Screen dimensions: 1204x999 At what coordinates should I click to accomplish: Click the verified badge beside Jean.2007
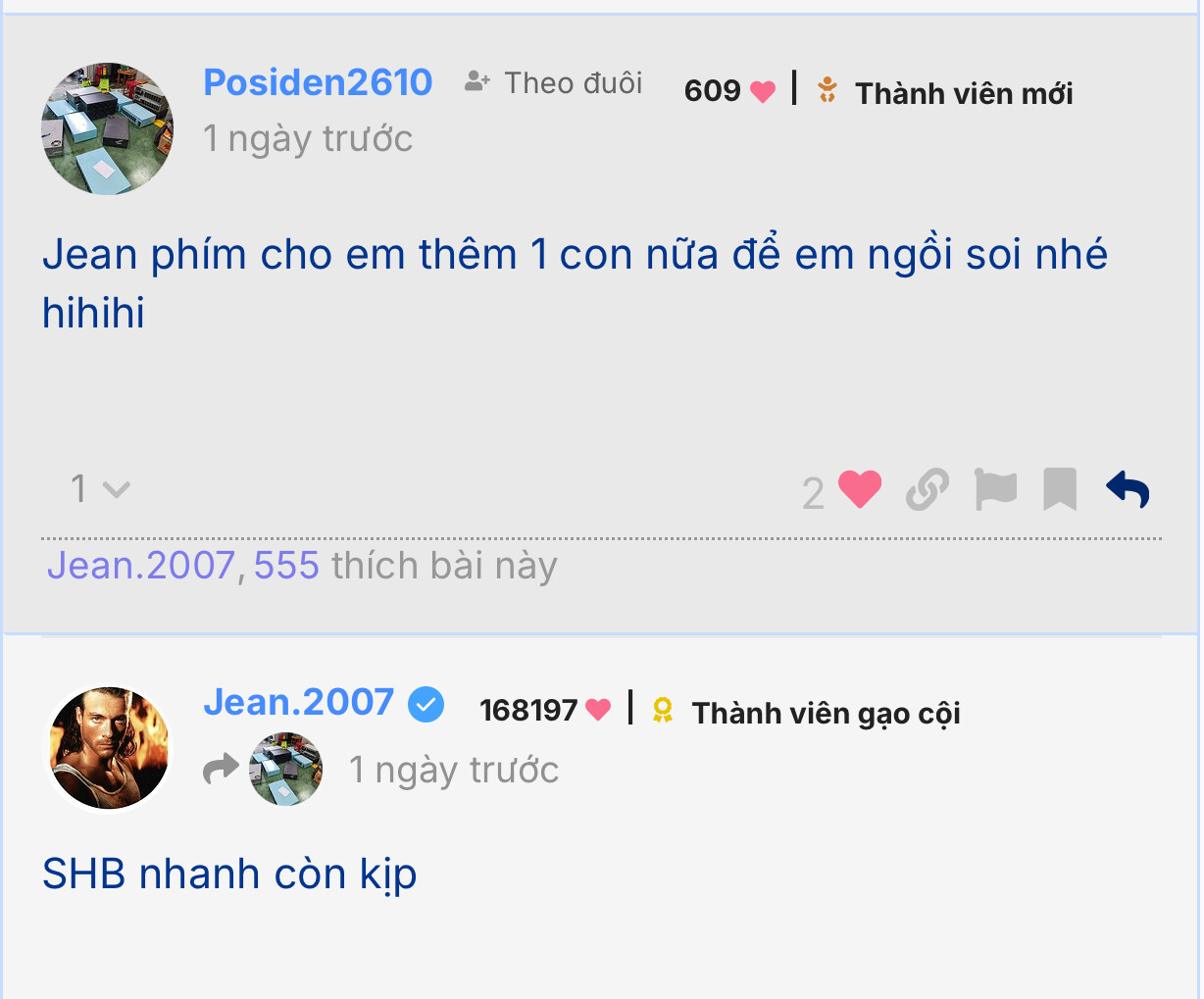(426, 704)
